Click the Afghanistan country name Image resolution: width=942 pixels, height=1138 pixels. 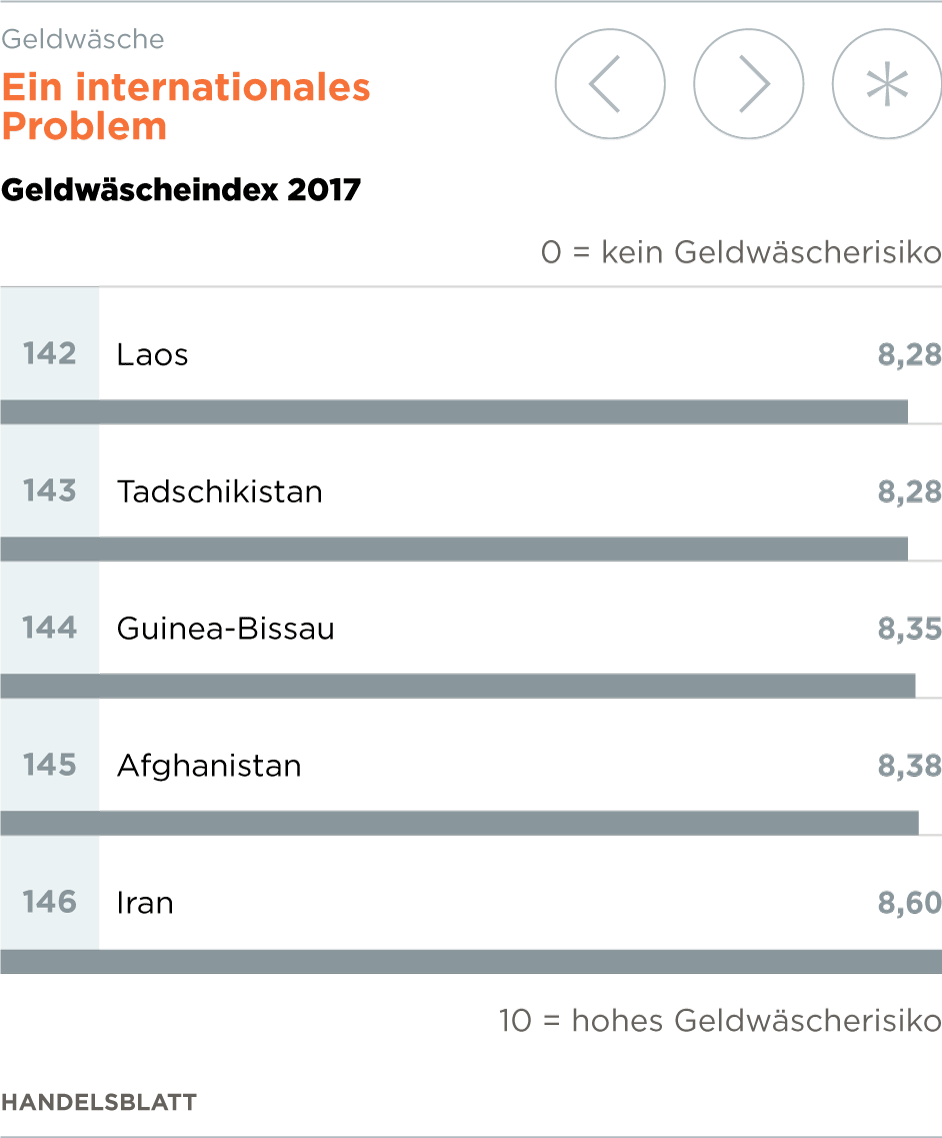[209, 766]
